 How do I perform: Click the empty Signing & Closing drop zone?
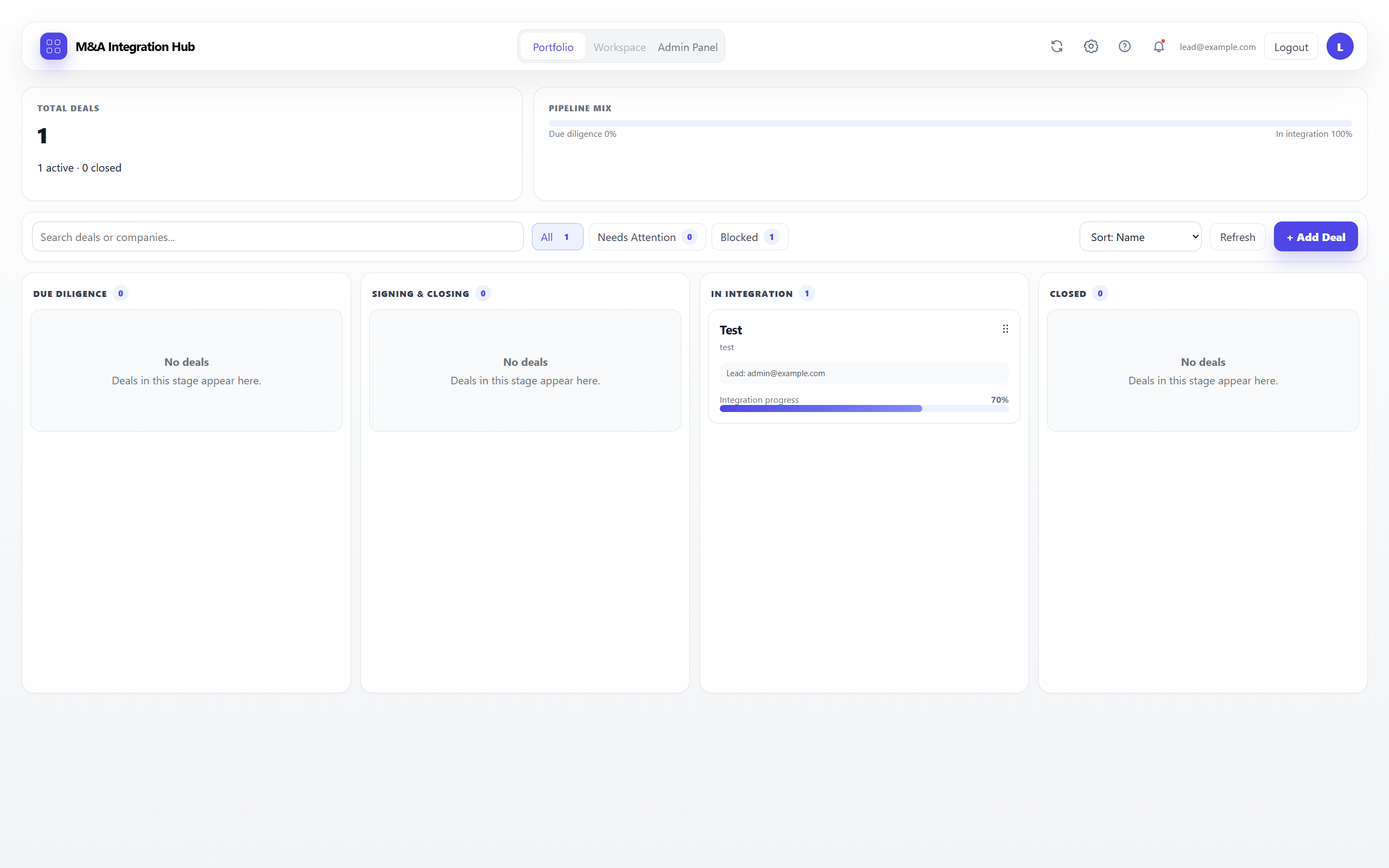pos(525,371)
